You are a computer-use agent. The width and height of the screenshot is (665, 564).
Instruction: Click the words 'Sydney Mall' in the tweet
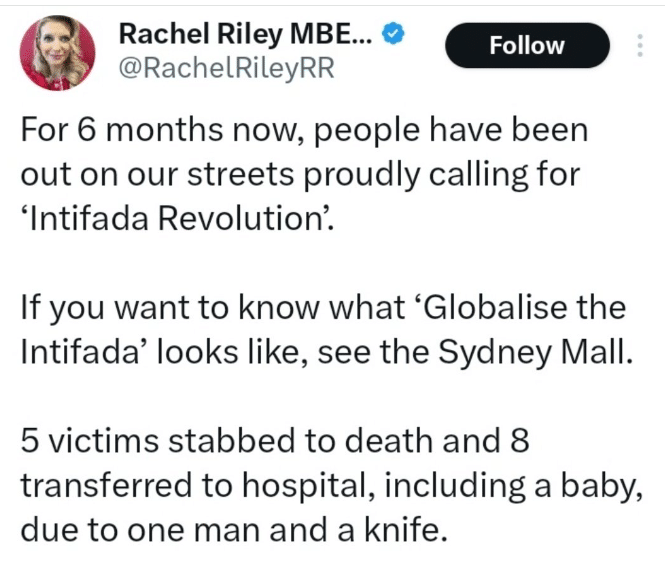click(532, 353)
